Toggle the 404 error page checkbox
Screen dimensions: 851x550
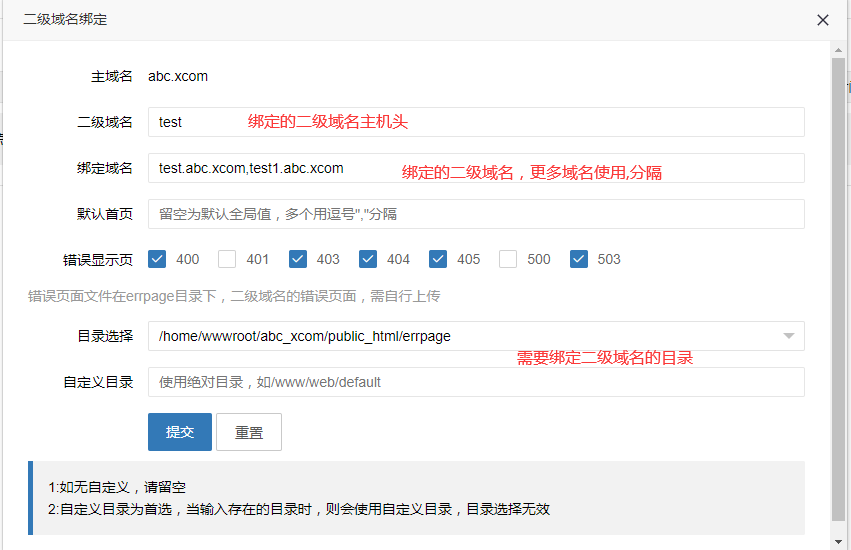click(x=368, y=259)
